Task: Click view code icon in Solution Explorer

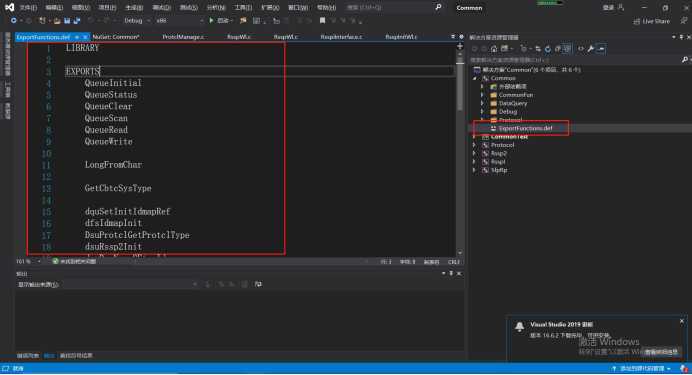Action: click(581, 49)
